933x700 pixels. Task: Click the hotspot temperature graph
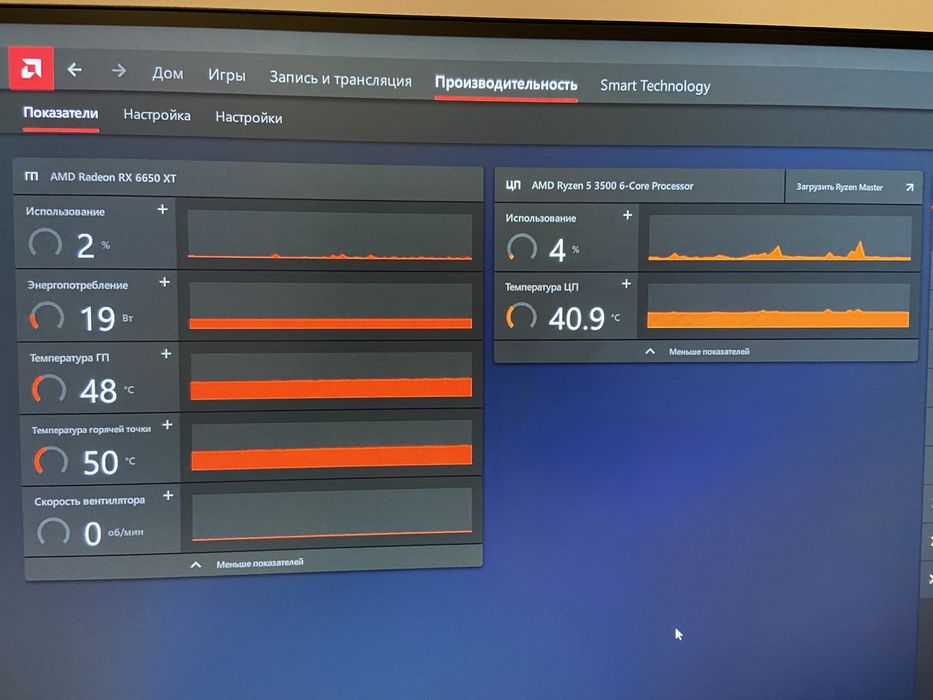(332, 446)
